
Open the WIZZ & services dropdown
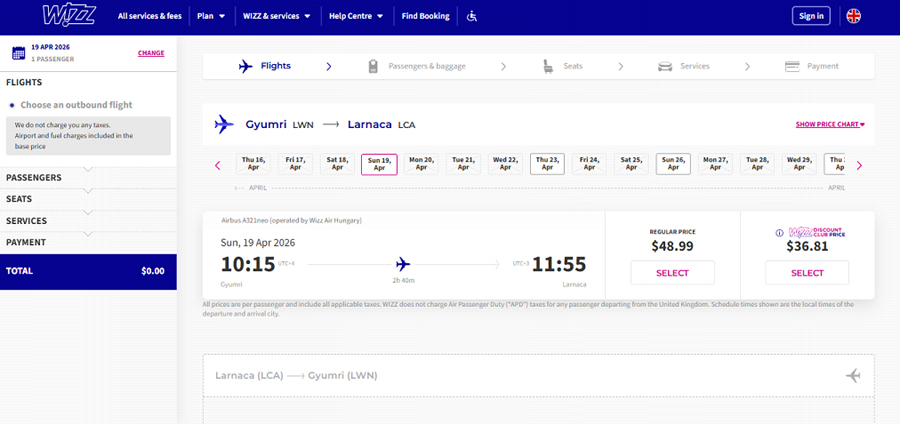(x=276, y=16)
